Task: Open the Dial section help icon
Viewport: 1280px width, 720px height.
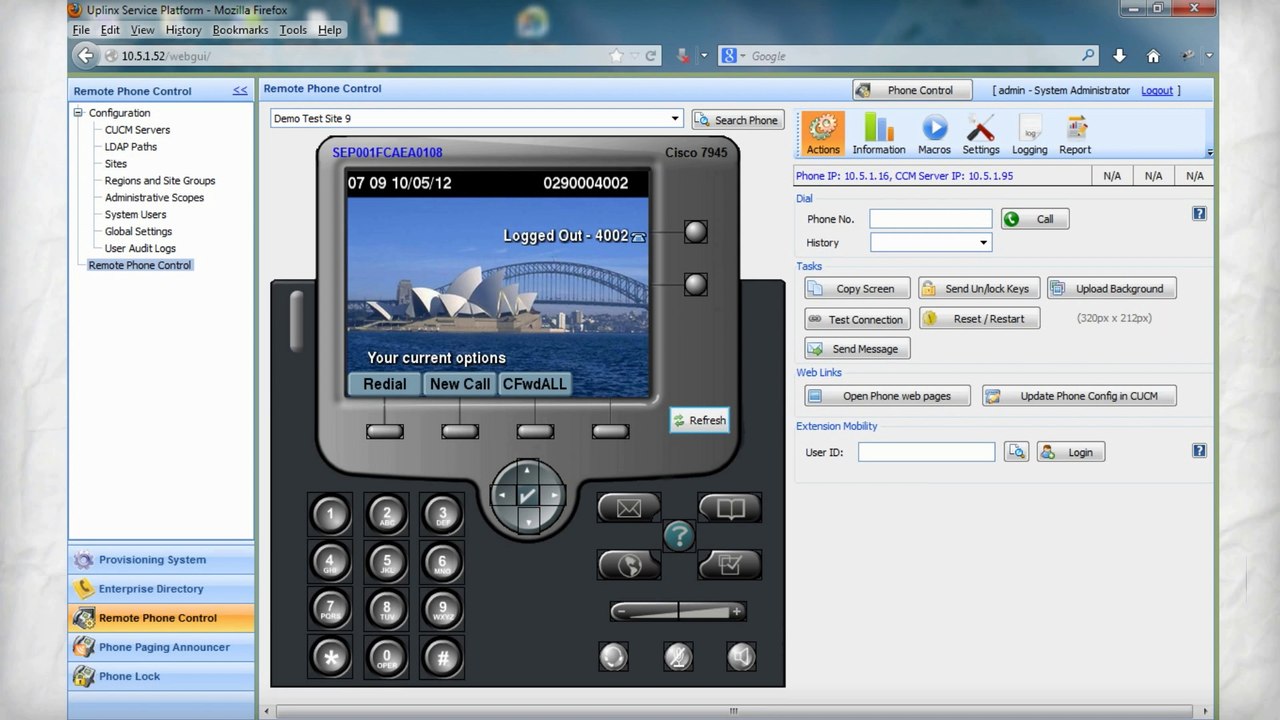Action: click(x=1200, y=214)
